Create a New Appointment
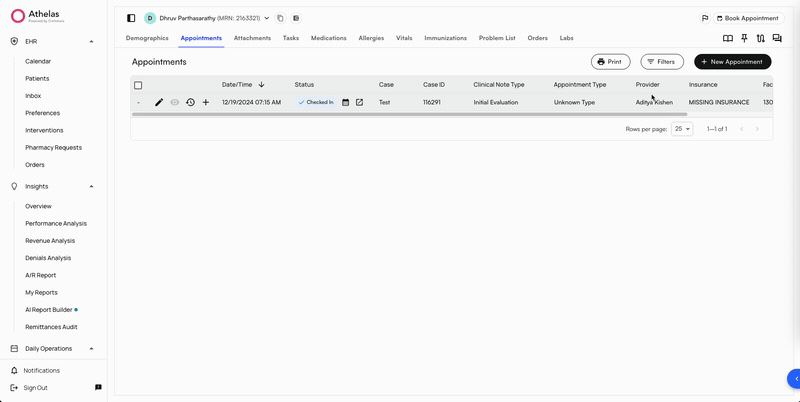The height and width of the screenshot is (402, 800). click(733, 62)
